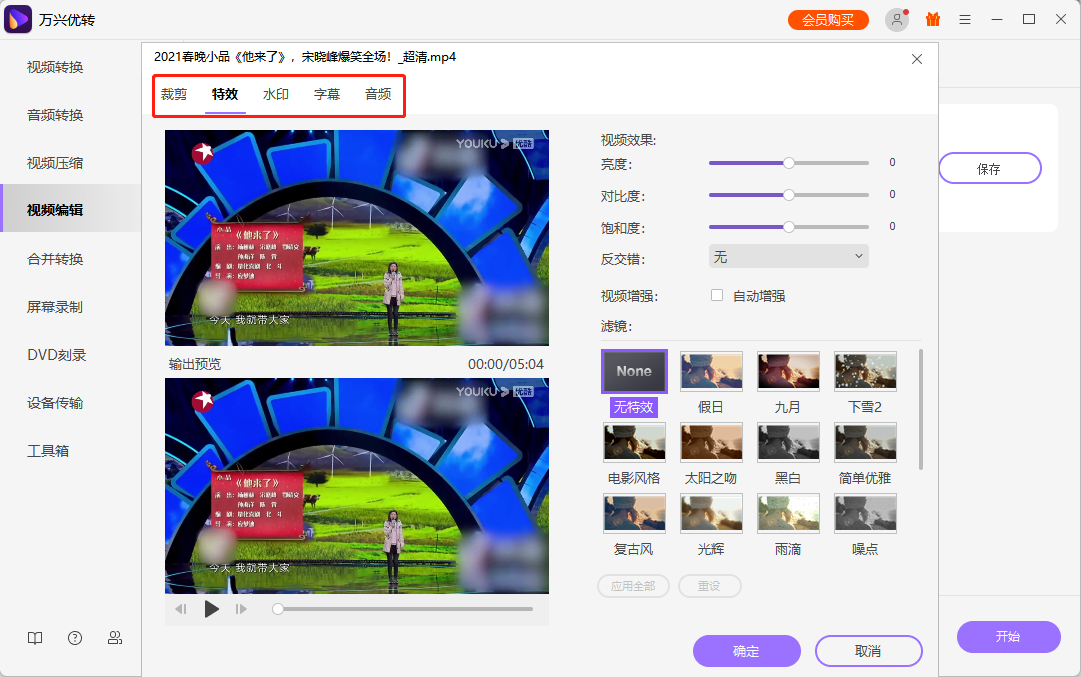Open the user guide book icon
This screenshot has height=677, width=1081.
(35, 638)
